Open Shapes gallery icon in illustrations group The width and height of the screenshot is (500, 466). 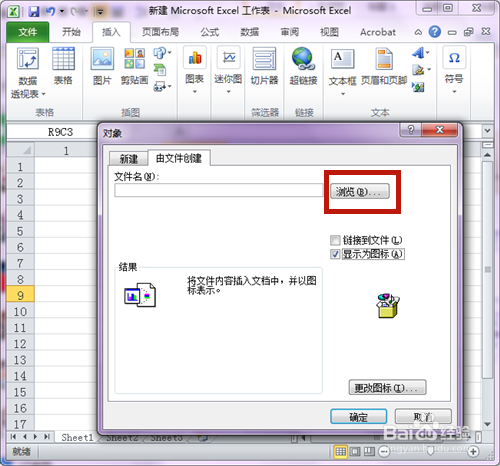160,53
